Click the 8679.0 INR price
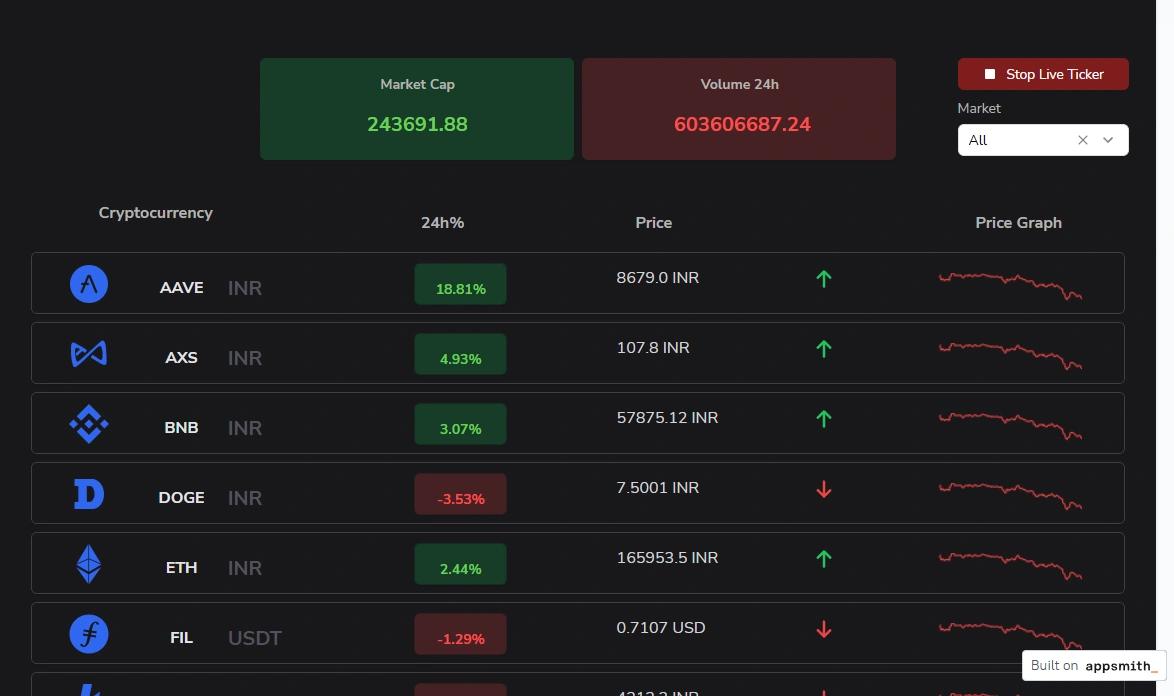The height and width of the screenshot is (696, 1174). 657,278
